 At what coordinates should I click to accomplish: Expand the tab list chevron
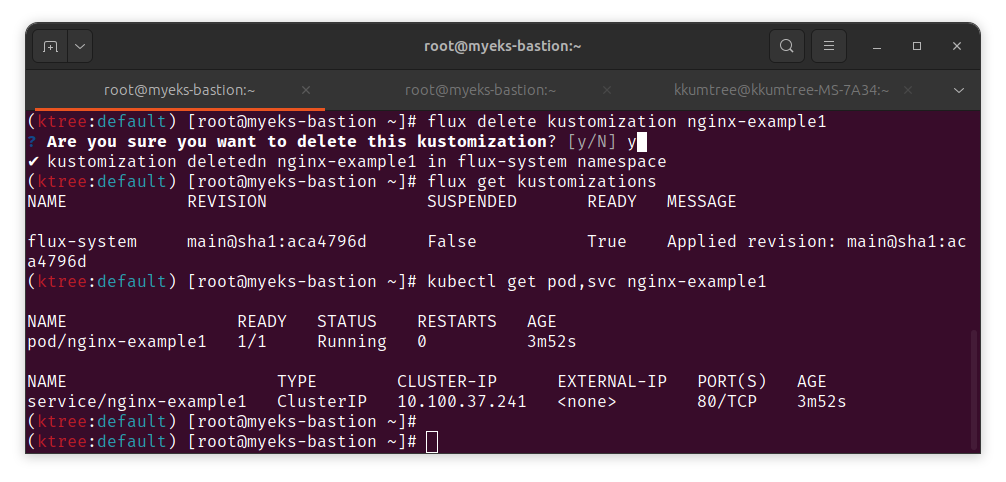pos(959,90)
